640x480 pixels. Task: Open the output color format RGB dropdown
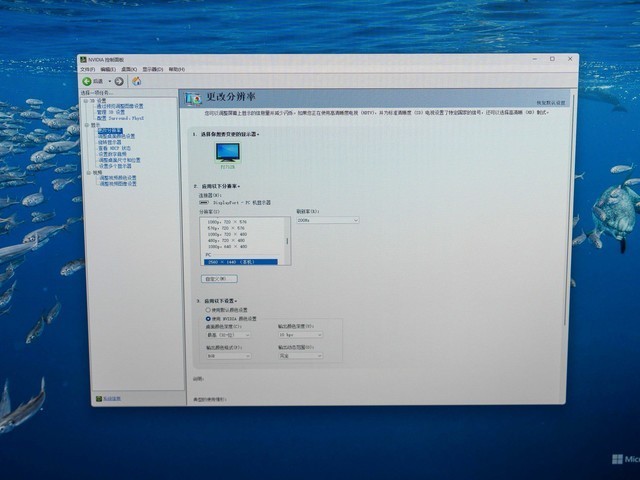pyautogui.click(x=229, y=356)
